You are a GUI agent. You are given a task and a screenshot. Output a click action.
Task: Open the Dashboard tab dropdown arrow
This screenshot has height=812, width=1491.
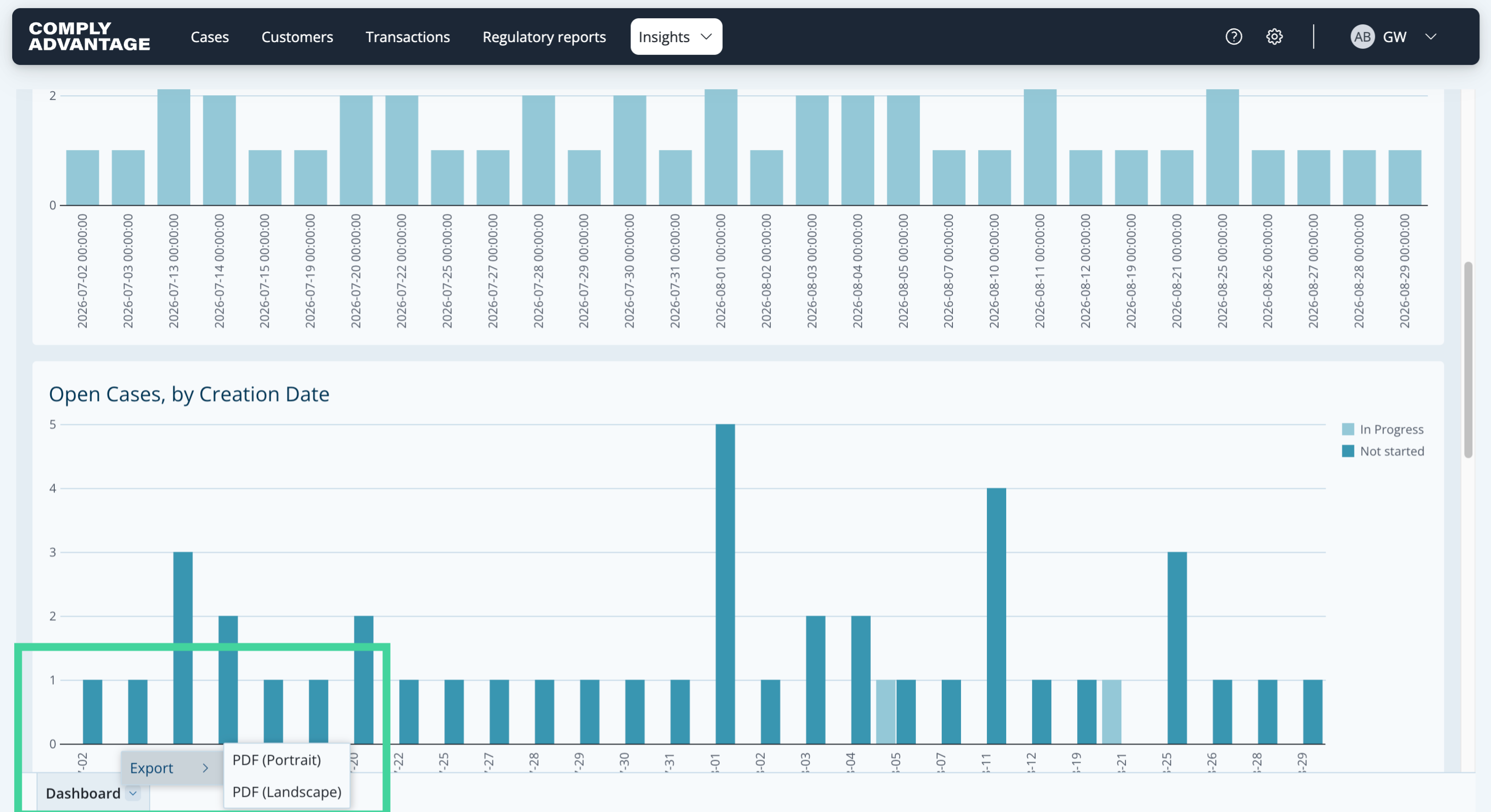point(133,793)
